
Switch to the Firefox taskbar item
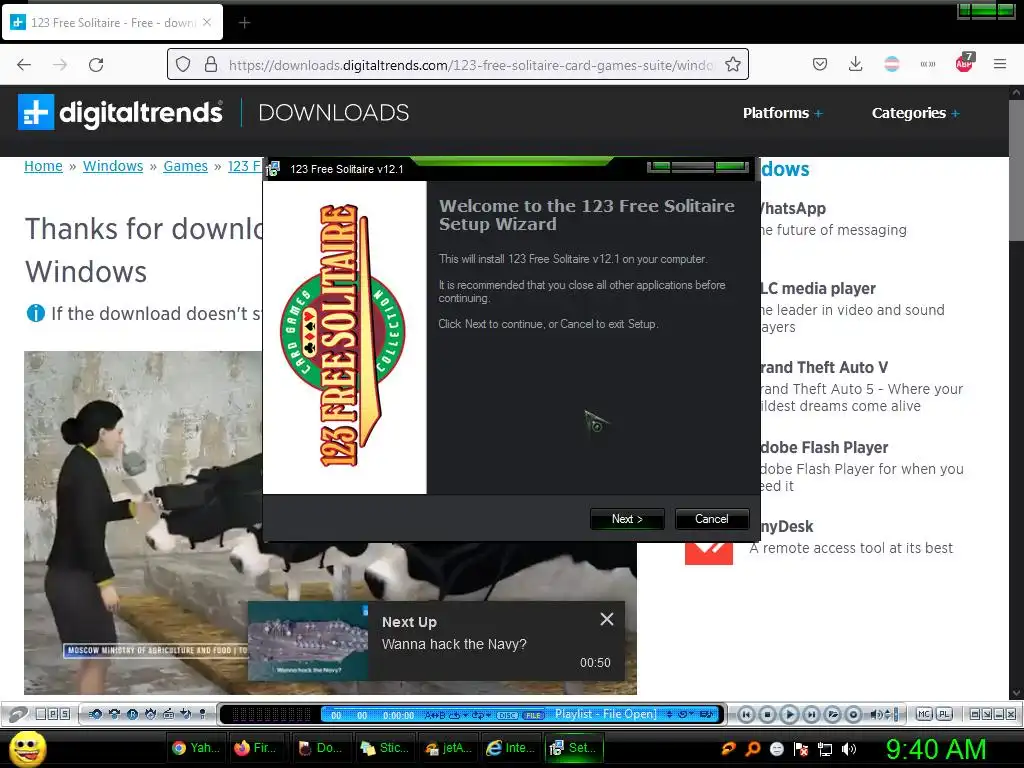257,748
